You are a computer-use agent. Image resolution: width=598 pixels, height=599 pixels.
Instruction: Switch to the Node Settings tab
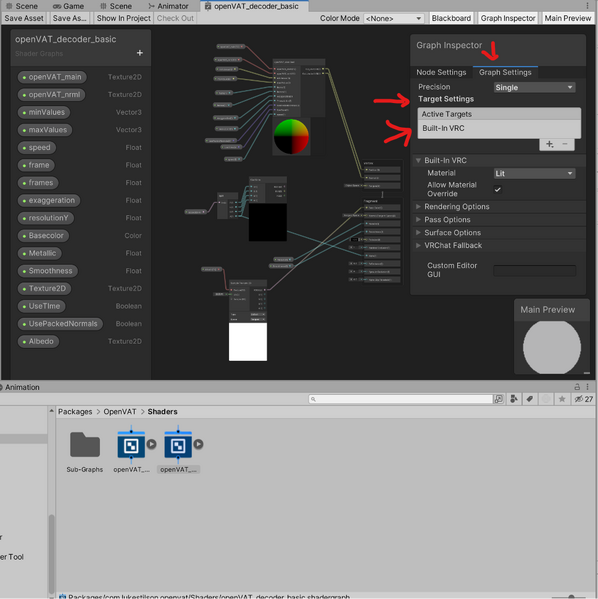[x=441, y=72]
